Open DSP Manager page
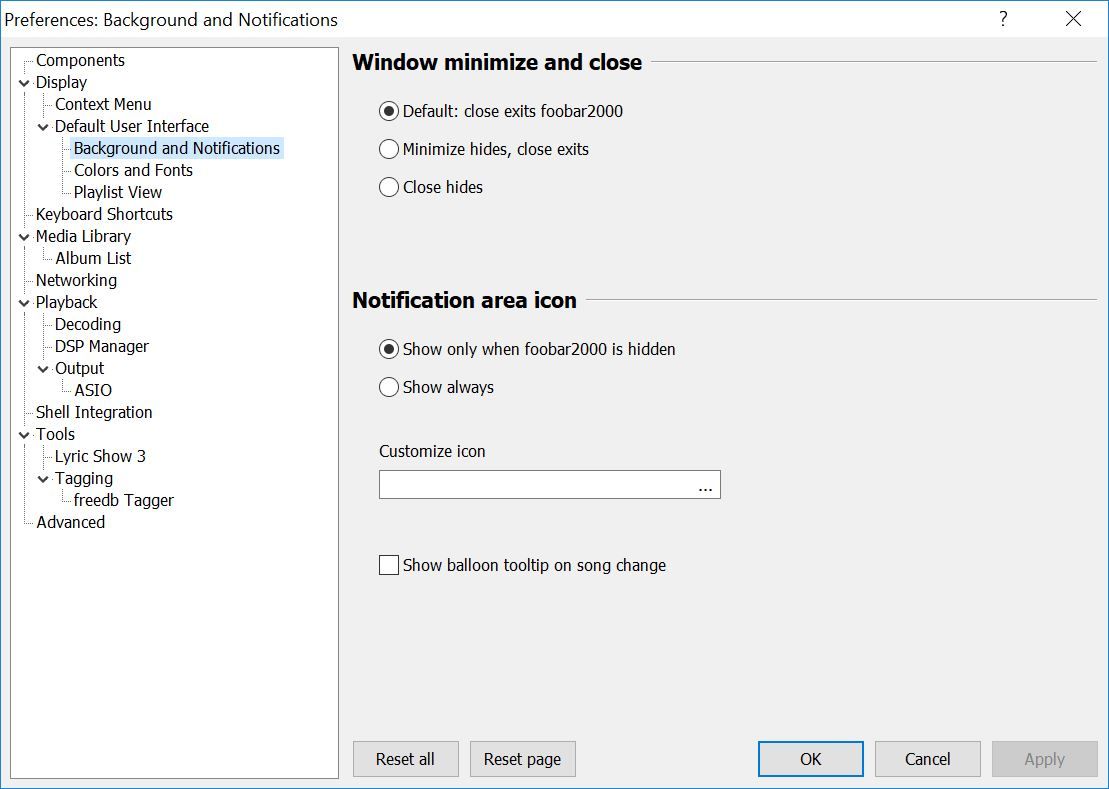This screenshot has width=1109, height=789. [x=102, y=346]
